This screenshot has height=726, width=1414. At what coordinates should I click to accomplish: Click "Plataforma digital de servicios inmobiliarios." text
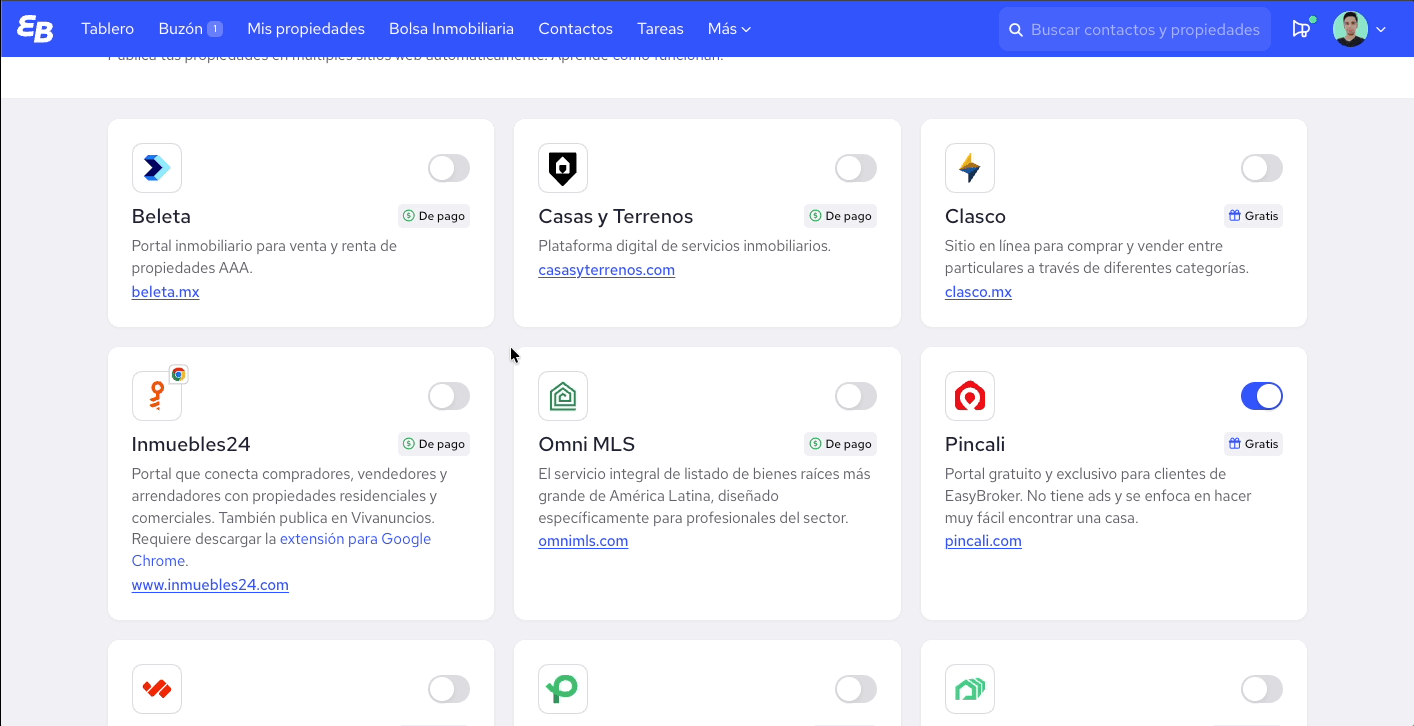(x=685, y=246)
